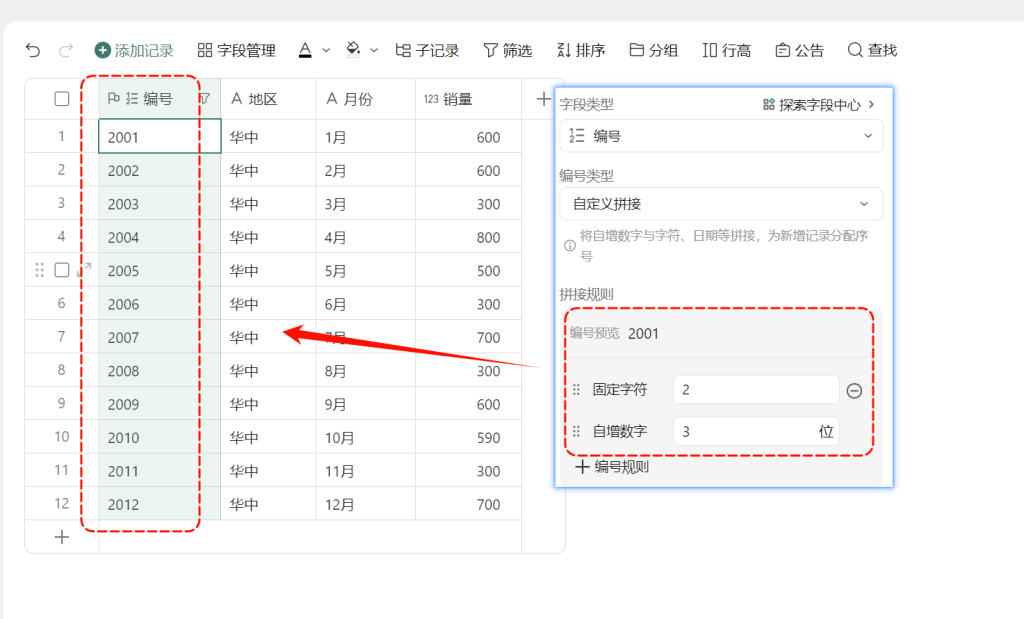This screenshot has width=1024, height=619.
Task: Select the 月份 column header
Action: pos(366,99)
